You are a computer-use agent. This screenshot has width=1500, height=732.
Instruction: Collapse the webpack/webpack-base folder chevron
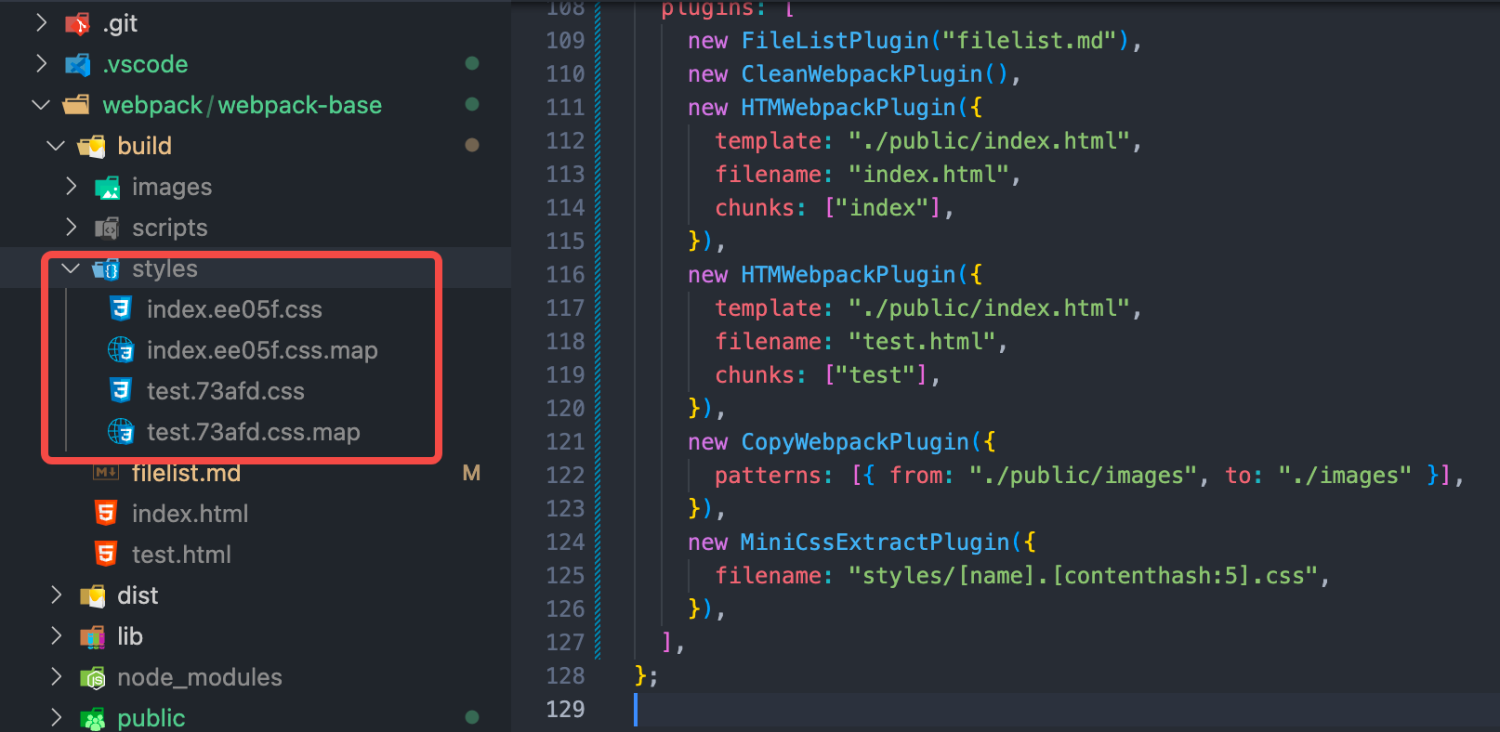click(41, 105)
